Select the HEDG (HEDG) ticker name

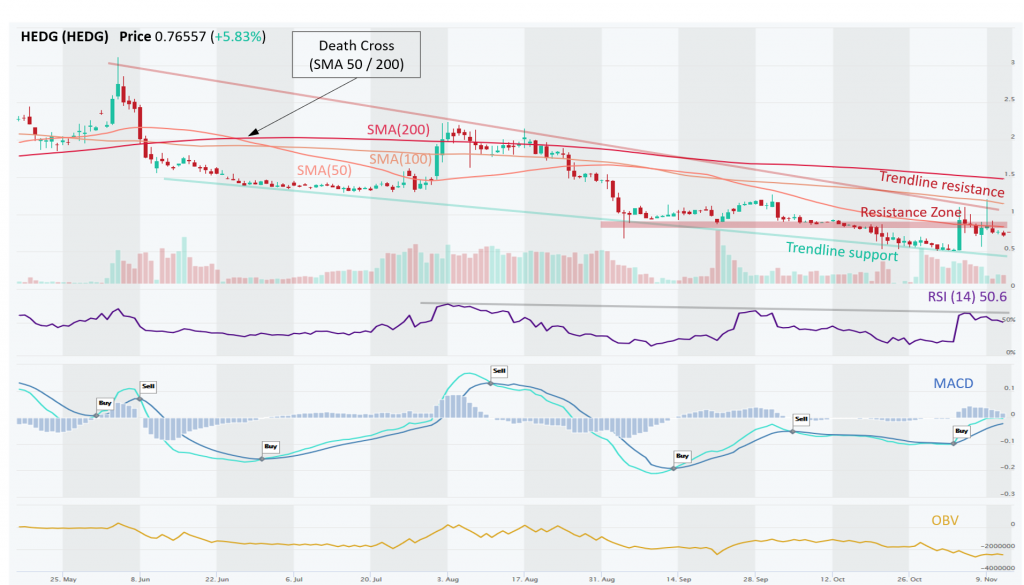(66, 36)
